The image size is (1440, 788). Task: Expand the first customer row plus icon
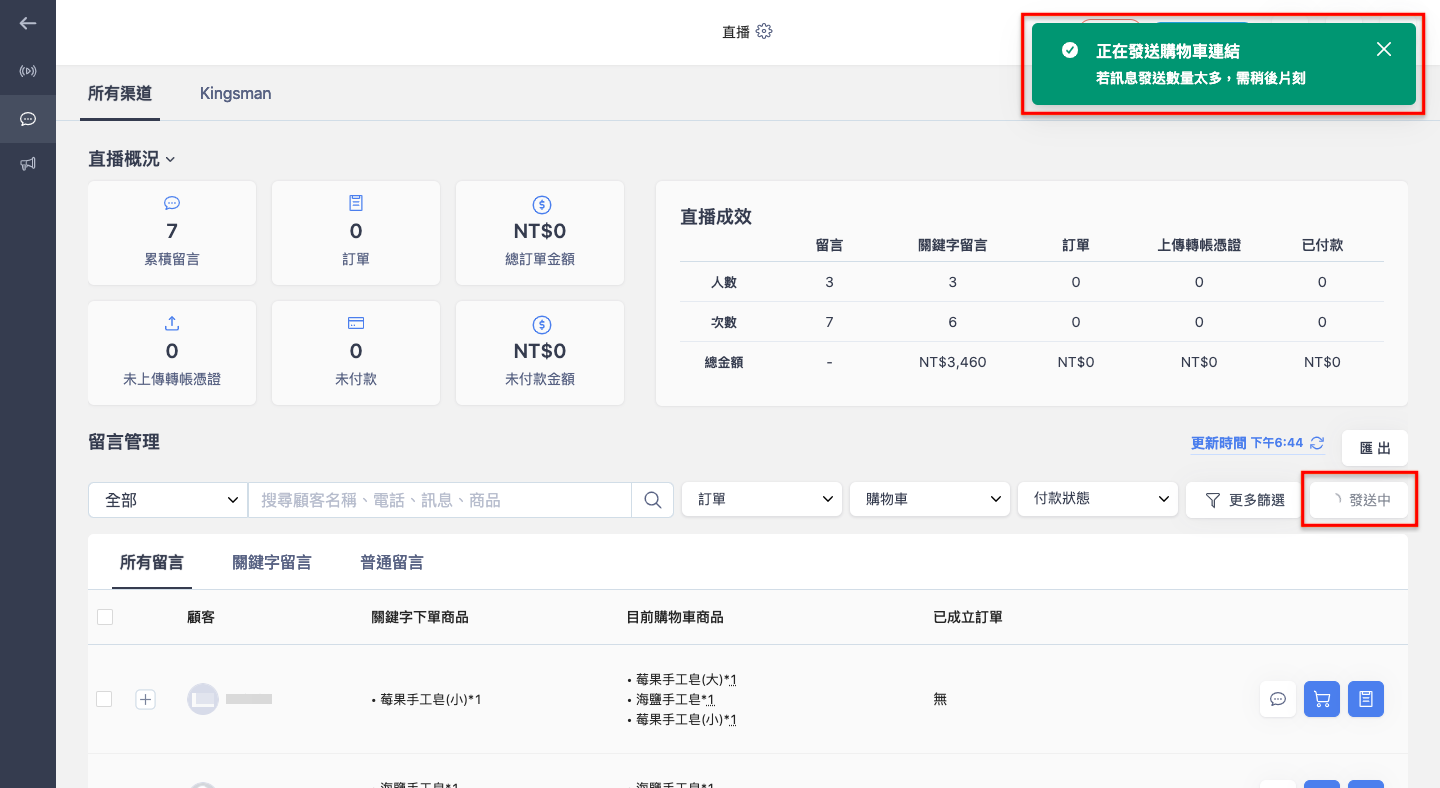click(x=145, y=700)
